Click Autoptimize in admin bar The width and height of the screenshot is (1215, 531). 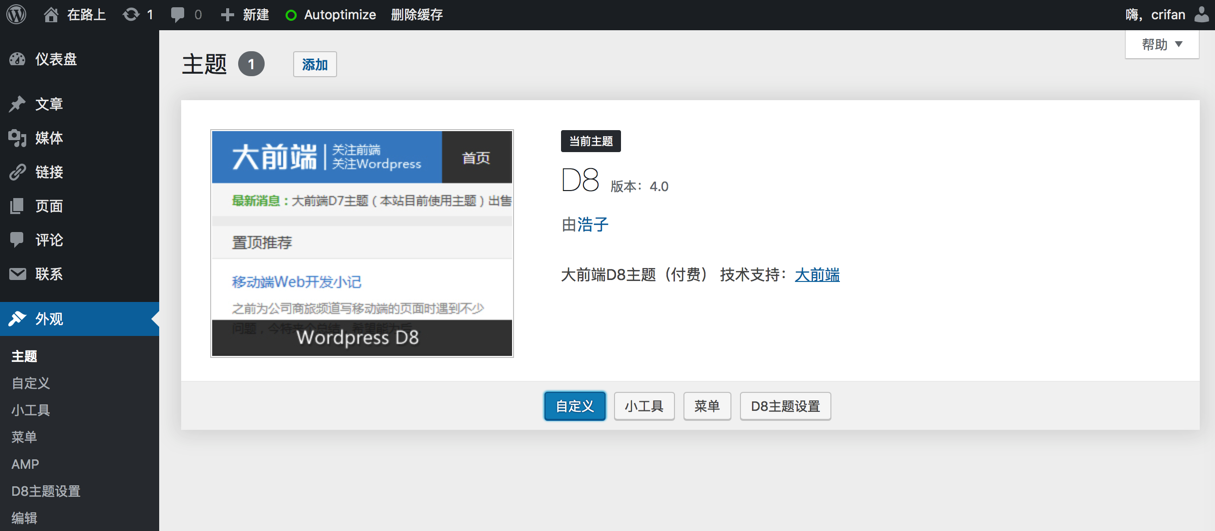point(340,14)
